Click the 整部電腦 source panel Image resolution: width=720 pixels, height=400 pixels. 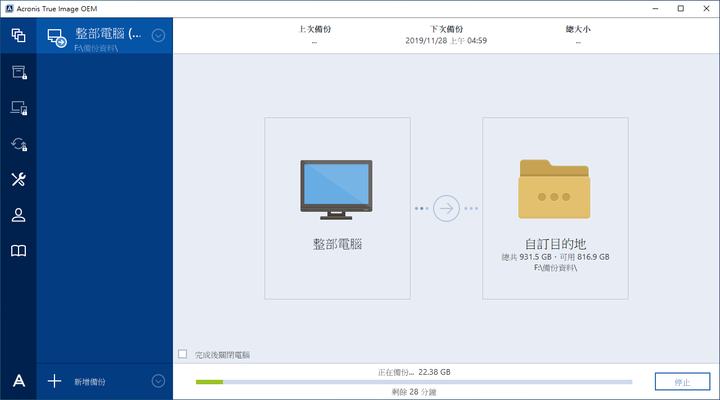pos(338,208)
